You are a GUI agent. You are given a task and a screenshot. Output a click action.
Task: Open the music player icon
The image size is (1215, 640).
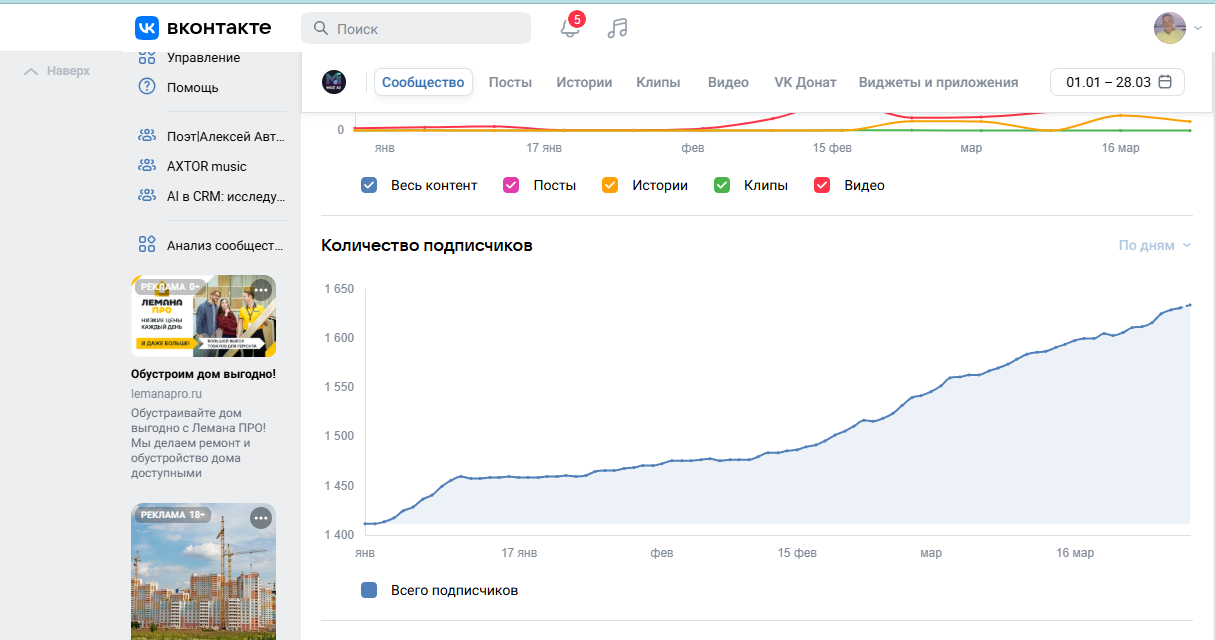pos(618,28)
